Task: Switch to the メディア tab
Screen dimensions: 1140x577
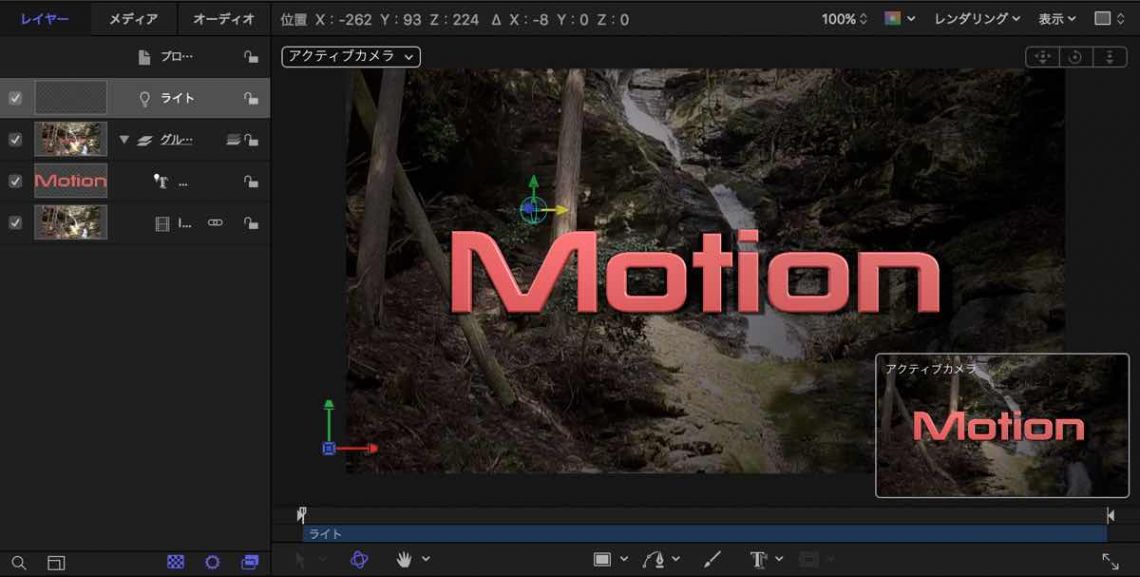Action: (133, 19)
